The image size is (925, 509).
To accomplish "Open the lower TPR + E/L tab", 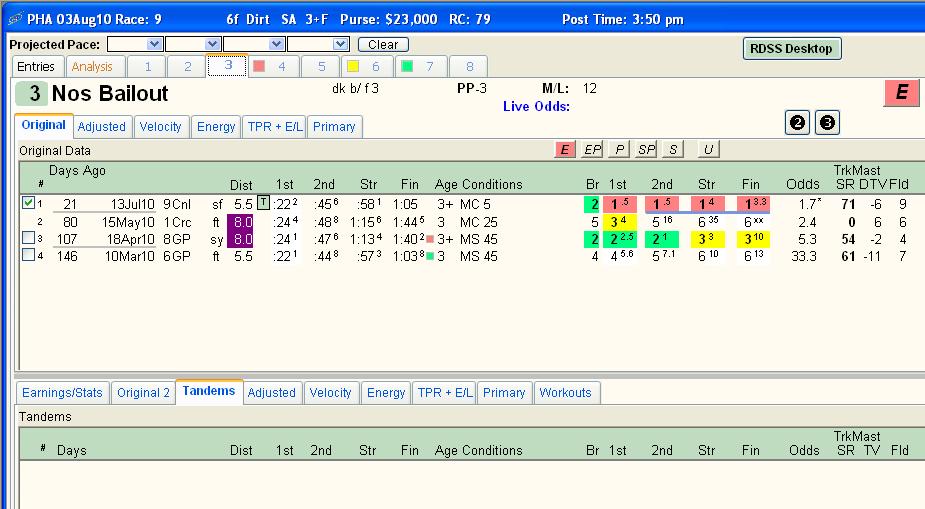I will coord(445,393).
